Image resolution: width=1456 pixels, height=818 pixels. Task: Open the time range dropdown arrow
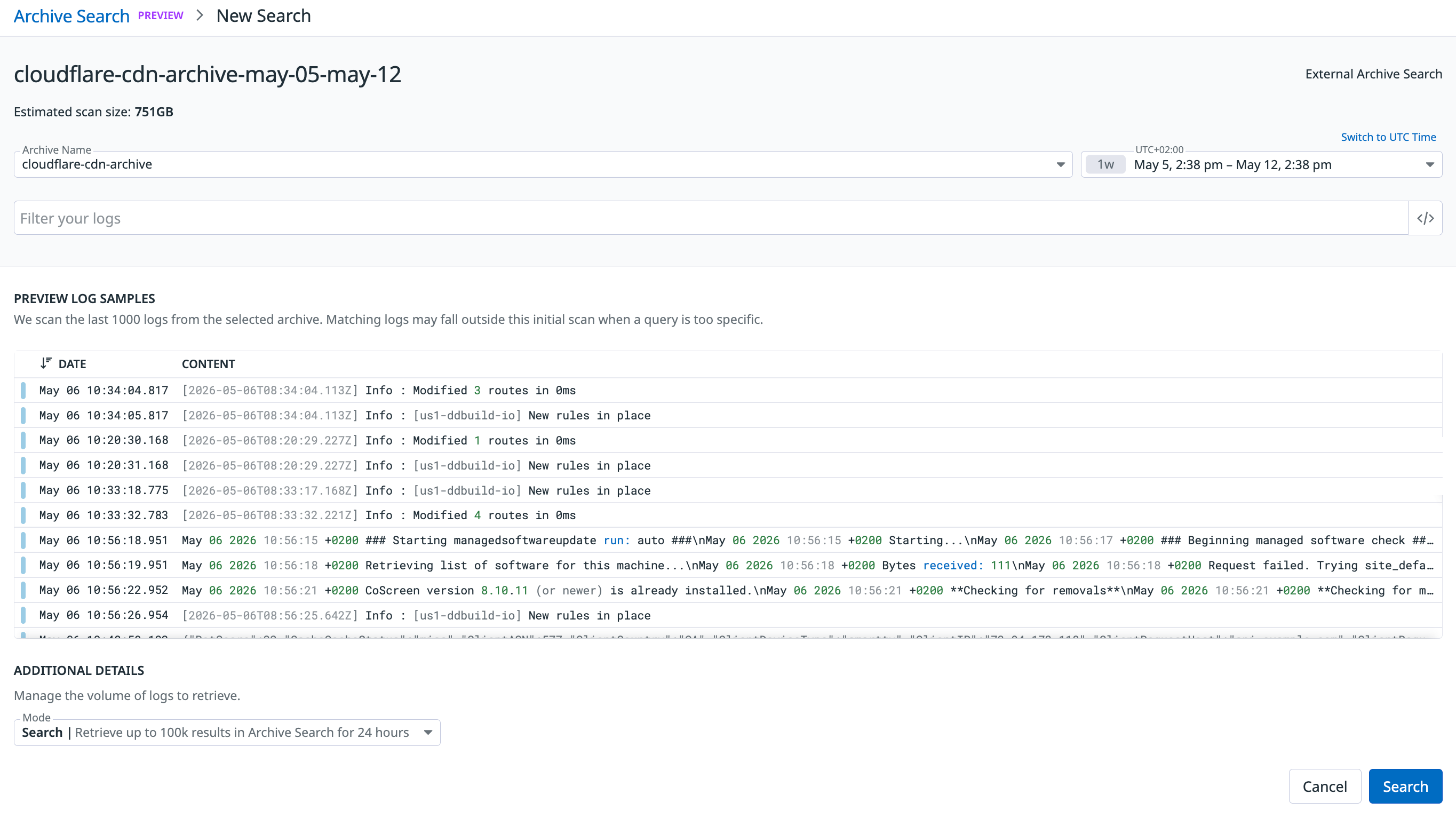[x=1429, y=164]
